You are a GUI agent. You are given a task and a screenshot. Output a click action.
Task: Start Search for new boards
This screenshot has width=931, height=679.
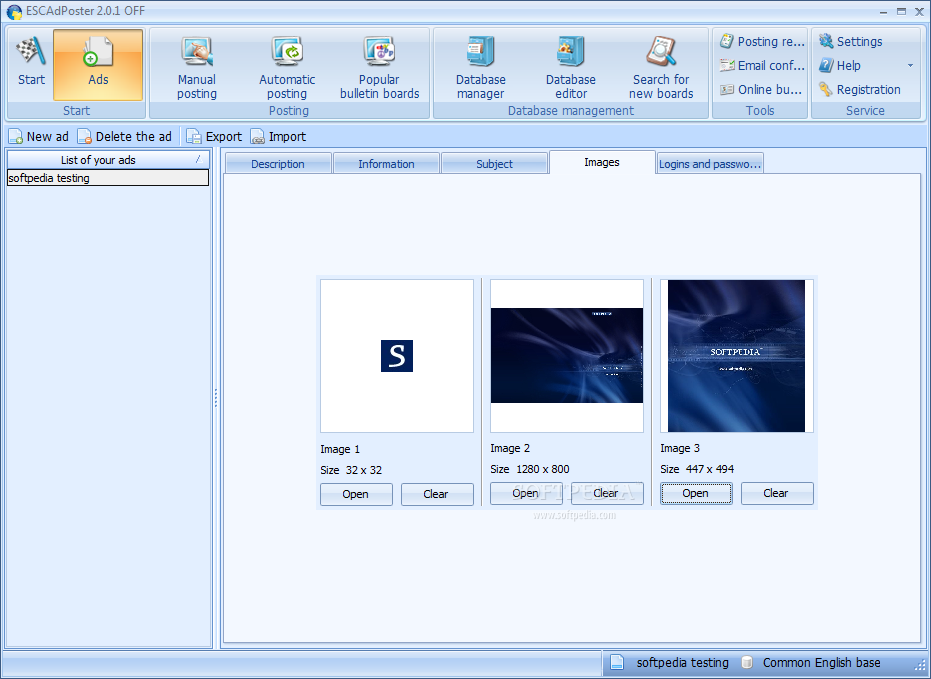[x=661, y=67]
